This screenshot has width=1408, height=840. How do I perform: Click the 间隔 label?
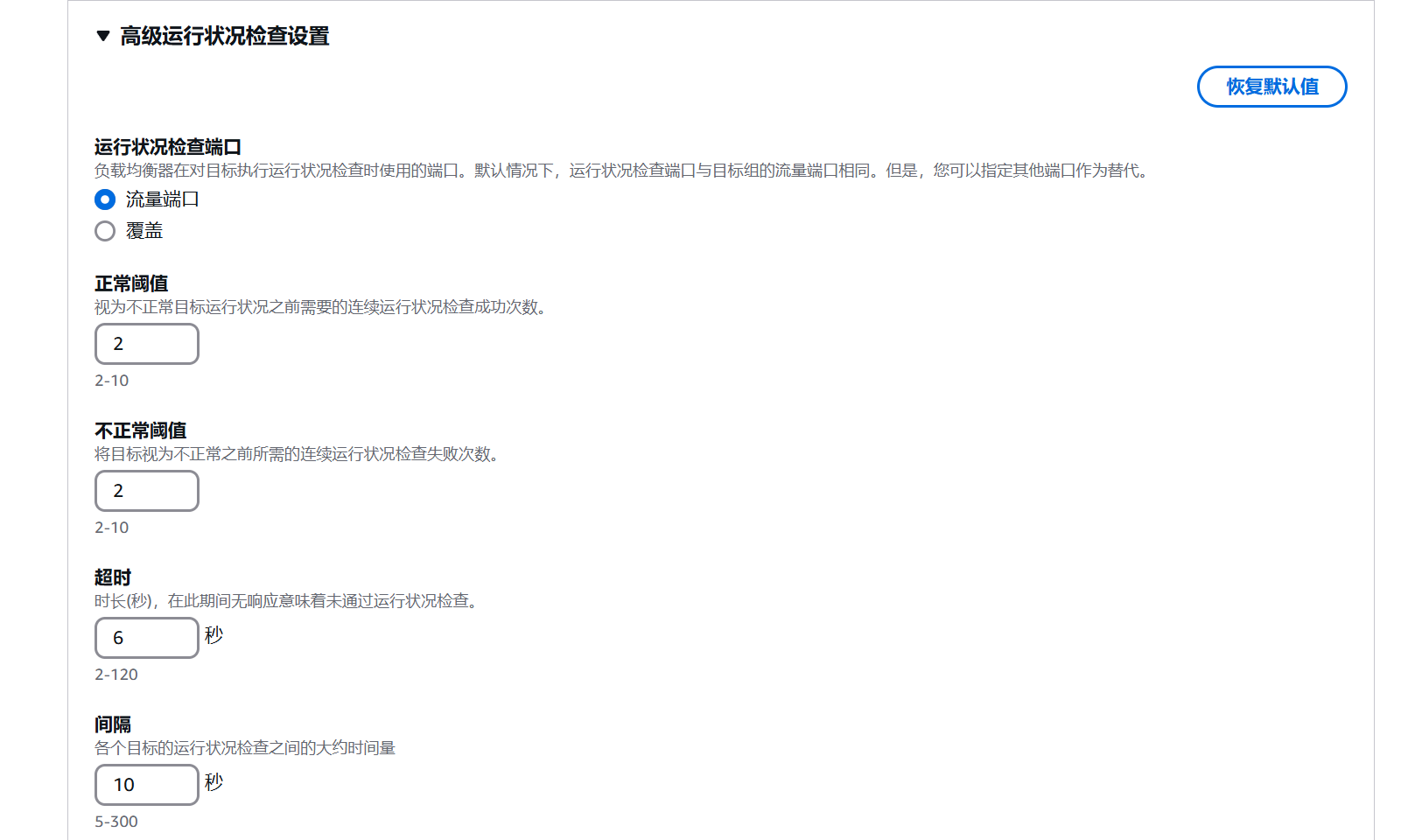click(x=113, y=724)
